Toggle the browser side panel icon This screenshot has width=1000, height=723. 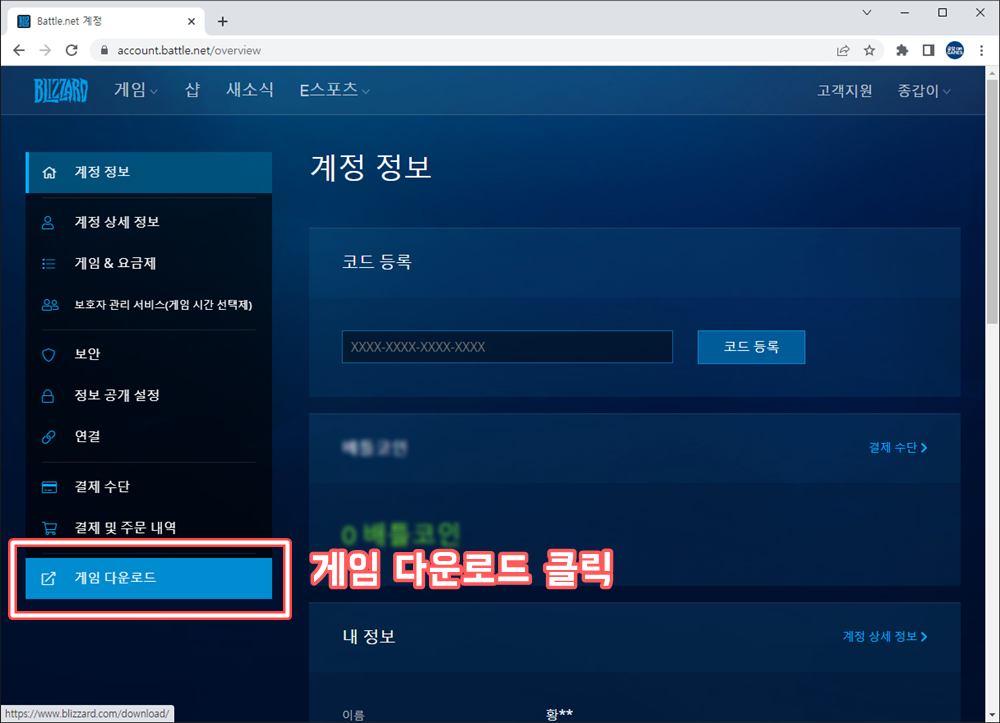[929, 50]
